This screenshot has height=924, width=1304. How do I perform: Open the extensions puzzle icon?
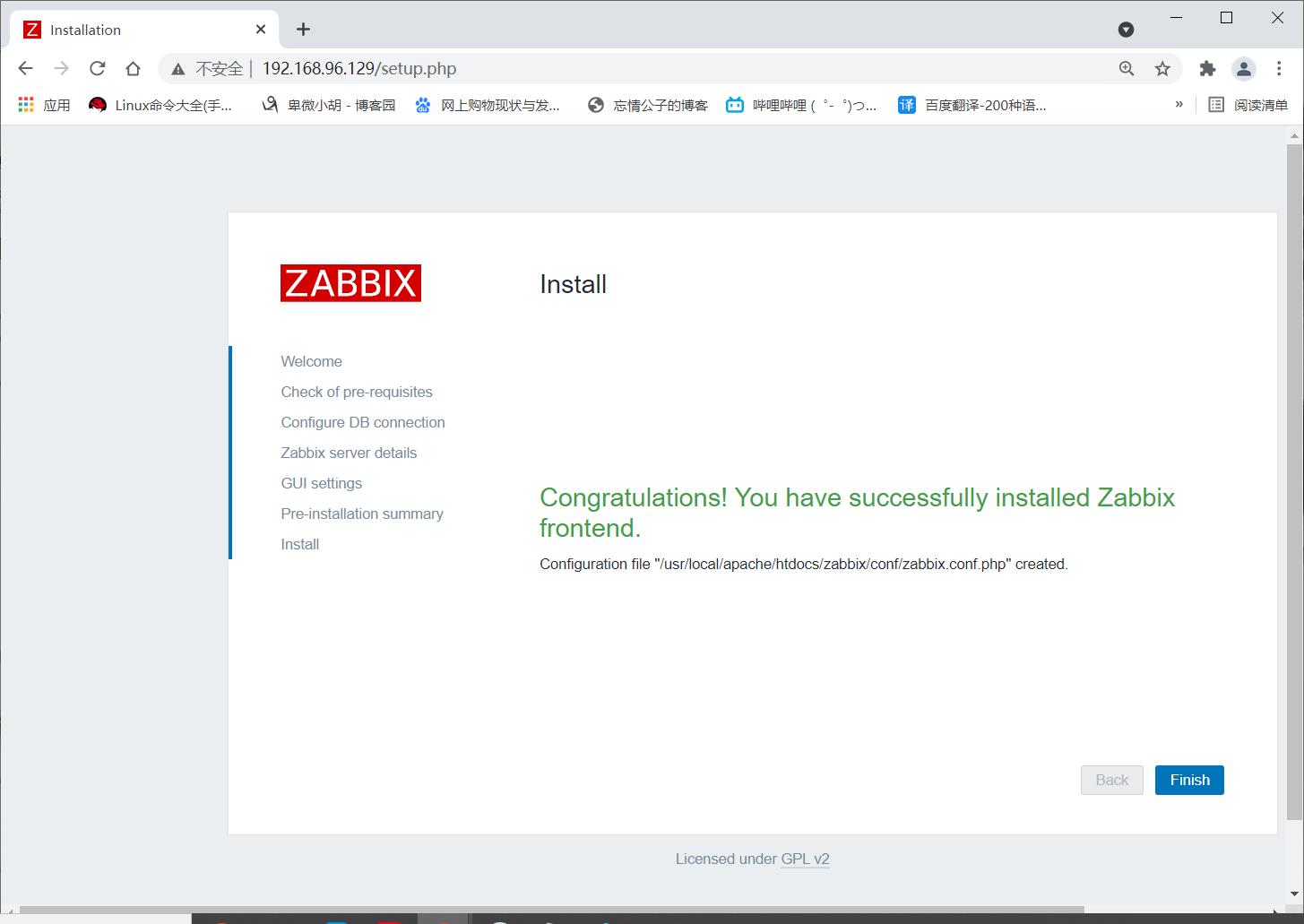[x=1207, y=69]
